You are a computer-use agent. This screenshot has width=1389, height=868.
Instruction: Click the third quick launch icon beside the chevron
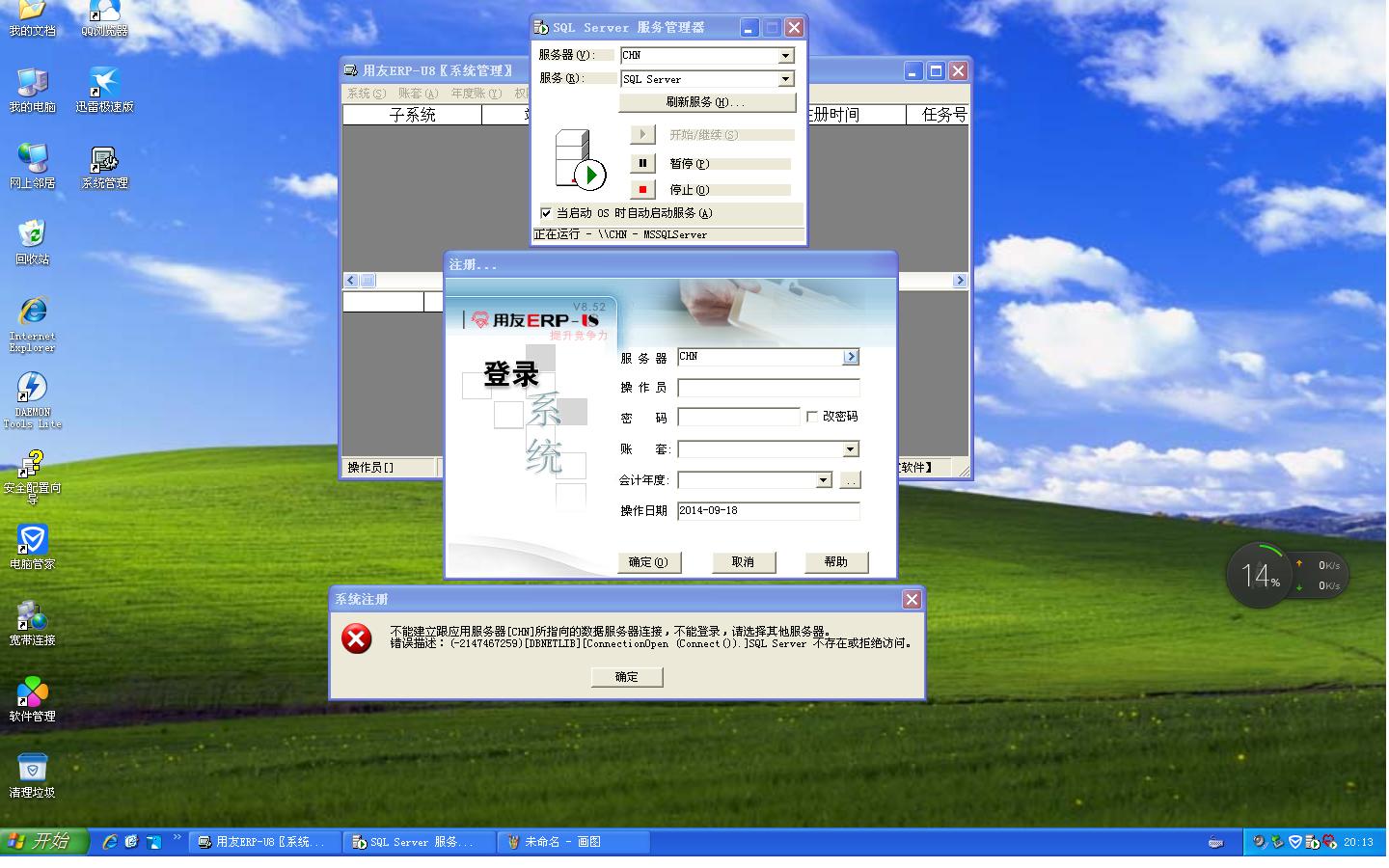pyautogui.click(x=154, y=842)
